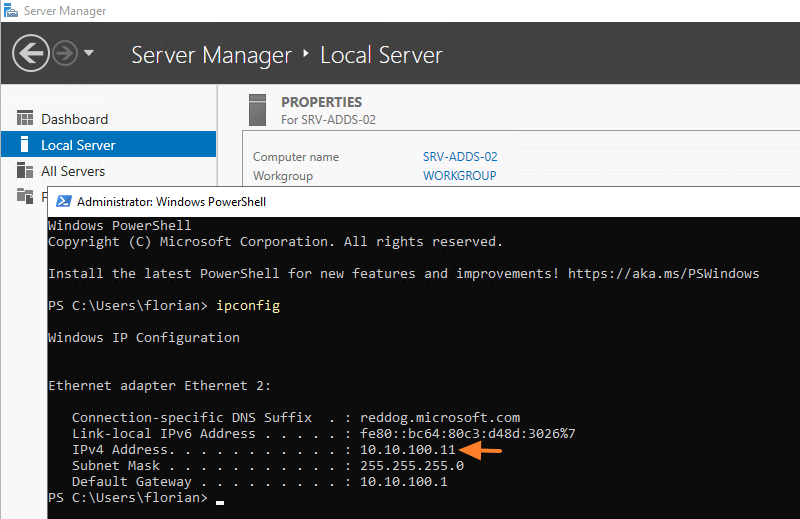The height and width of the screenshot is (519, 800).
Task: Open Dashboard in the sidebar
Action: pos(74,119)
